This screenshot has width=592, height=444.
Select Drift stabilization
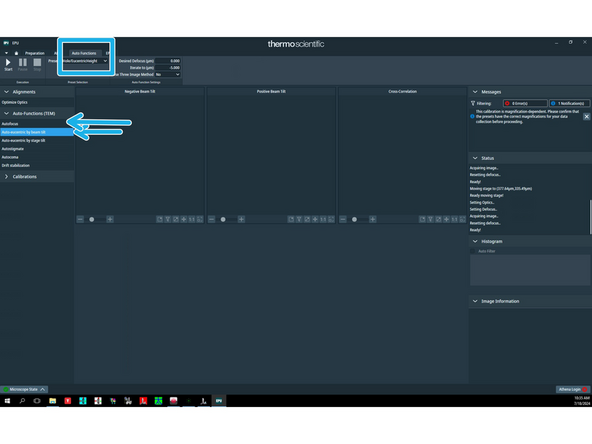coord(37,165)
